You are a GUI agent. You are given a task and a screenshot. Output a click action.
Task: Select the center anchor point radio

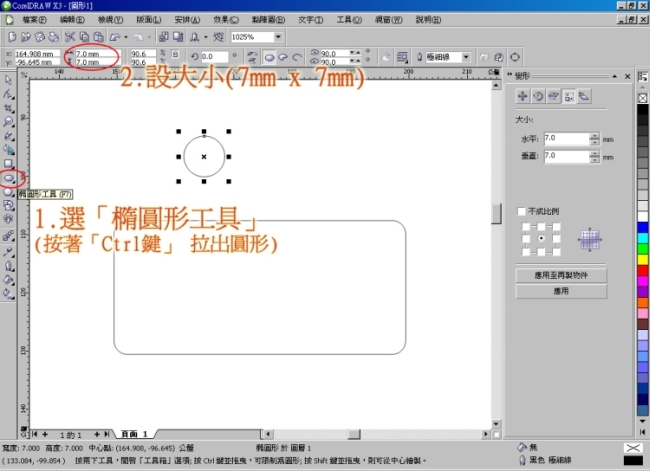(x=541, y=238)
